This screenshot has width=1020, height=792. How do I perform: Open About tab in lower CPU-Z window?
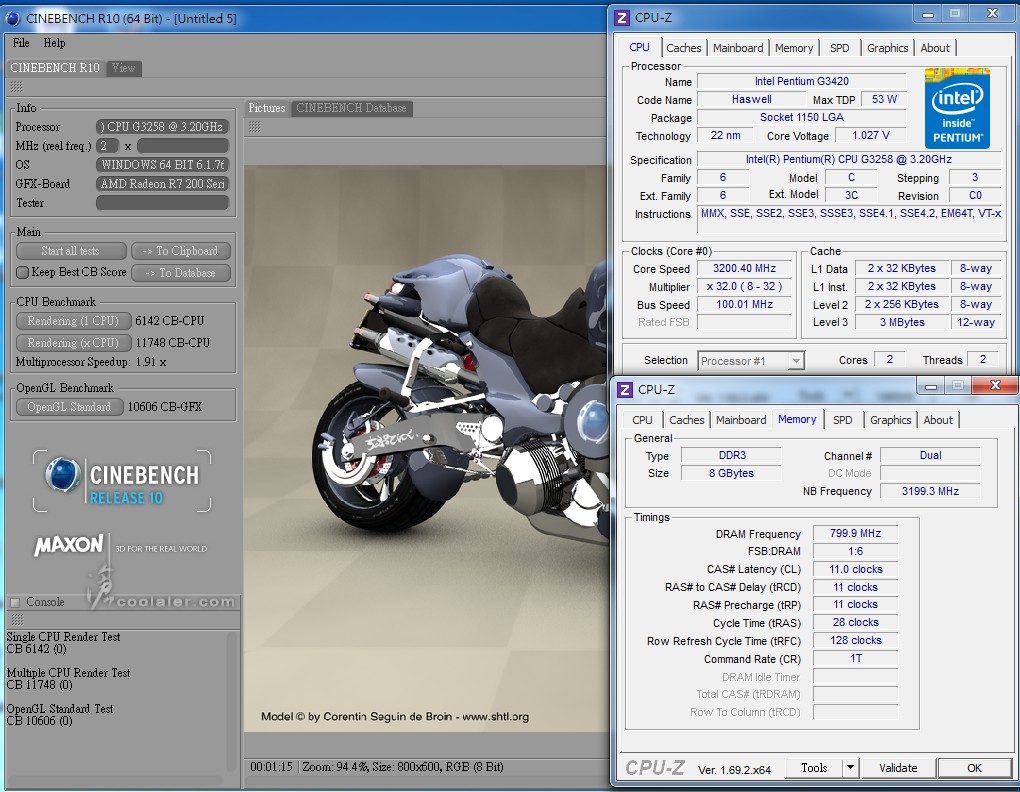[938, 420]
